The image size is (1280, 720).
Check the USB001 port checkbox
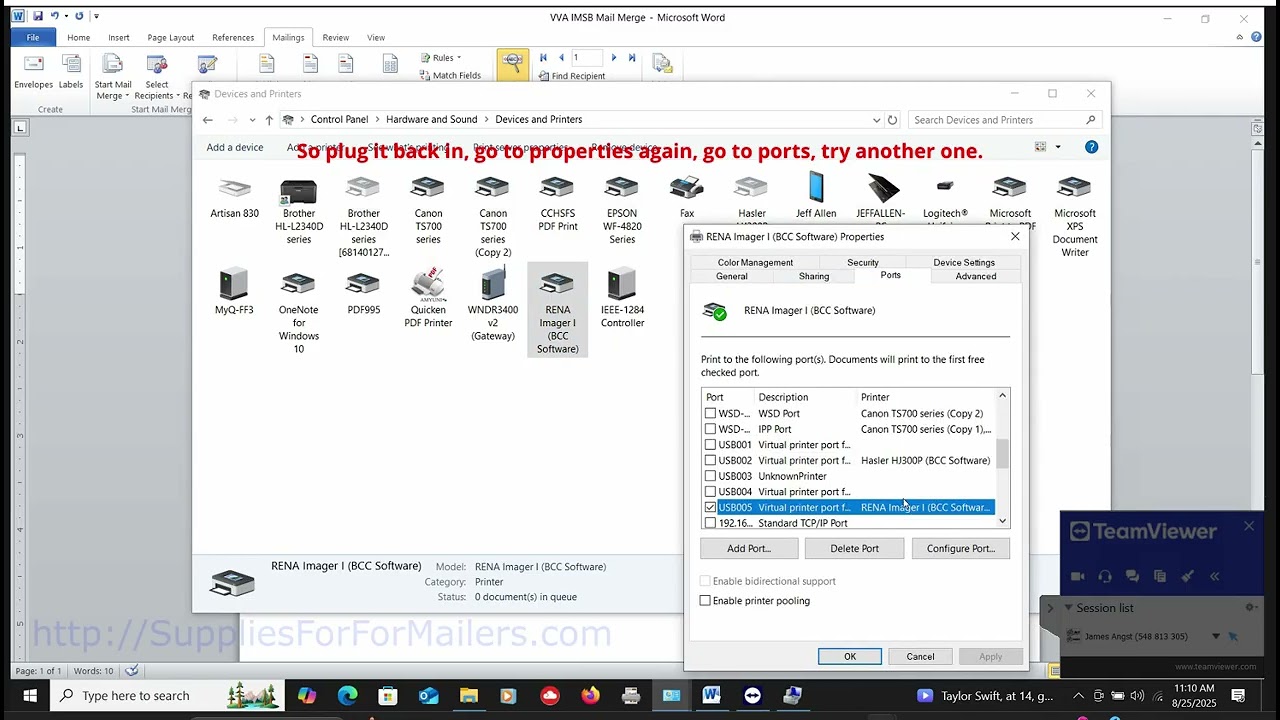click(x=710, y=445)
